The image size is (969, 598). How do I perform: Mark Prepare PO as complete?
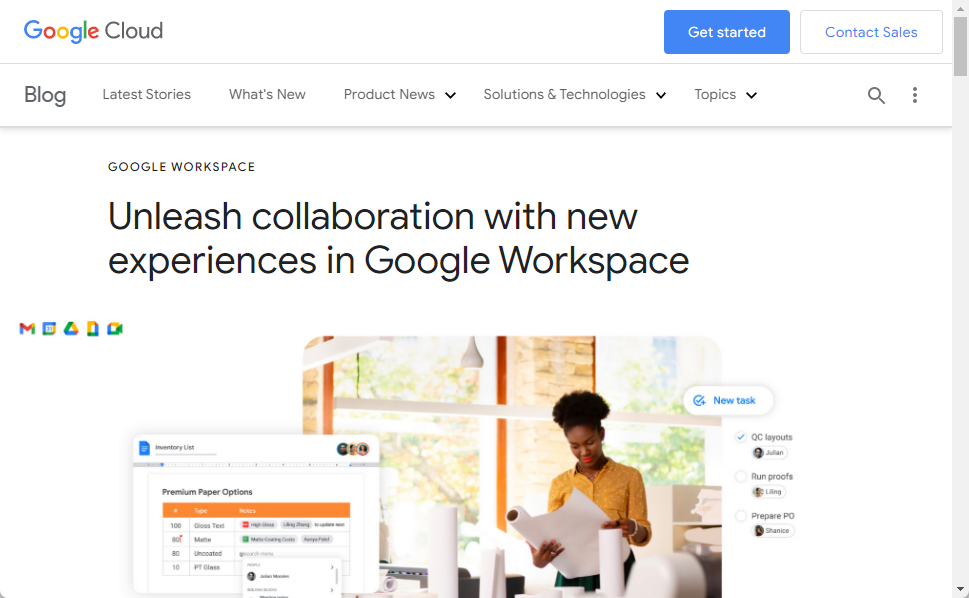click(x=740, y=515)
